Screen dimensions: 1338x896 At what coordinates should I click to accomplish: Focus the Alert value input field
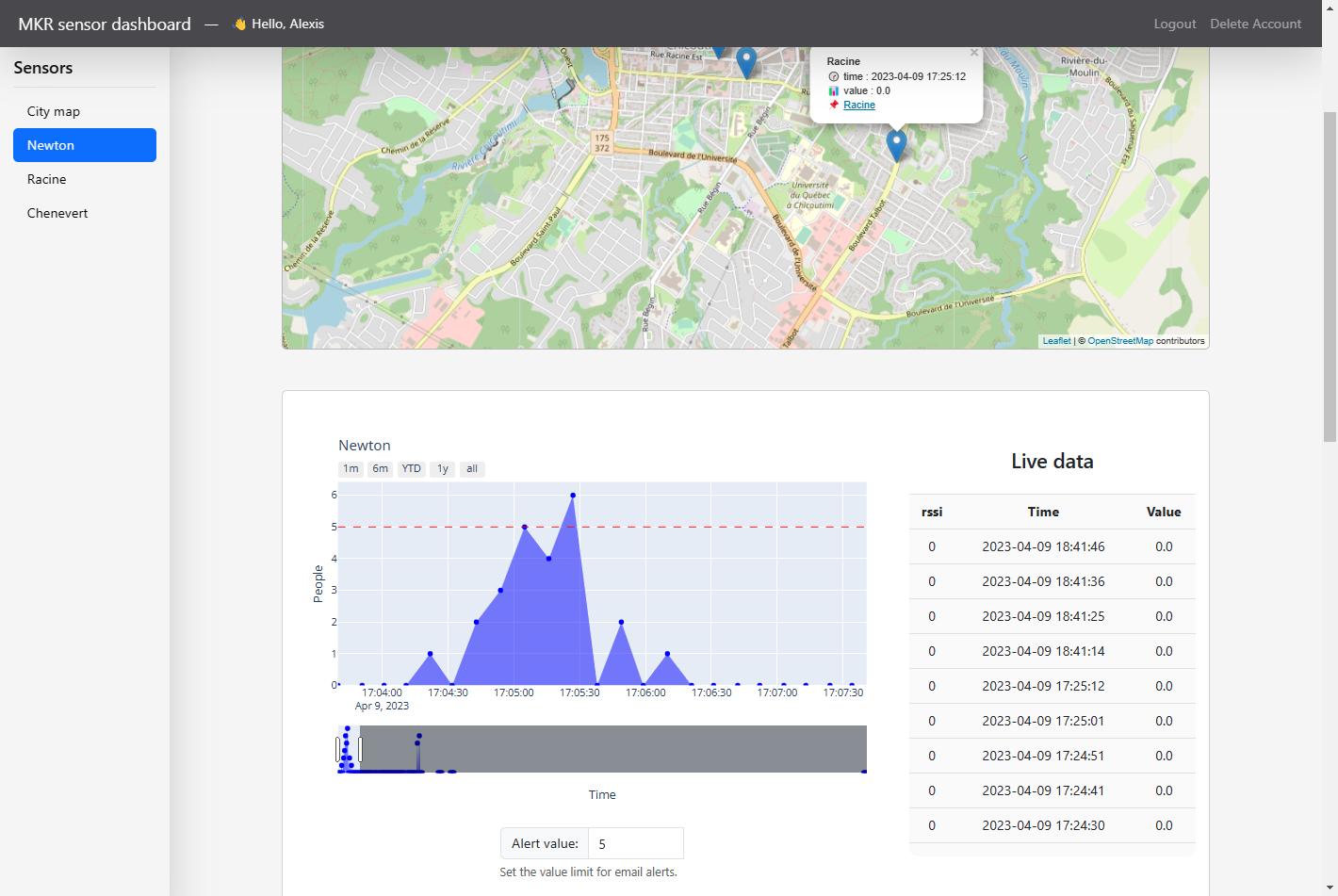[636, 843]
